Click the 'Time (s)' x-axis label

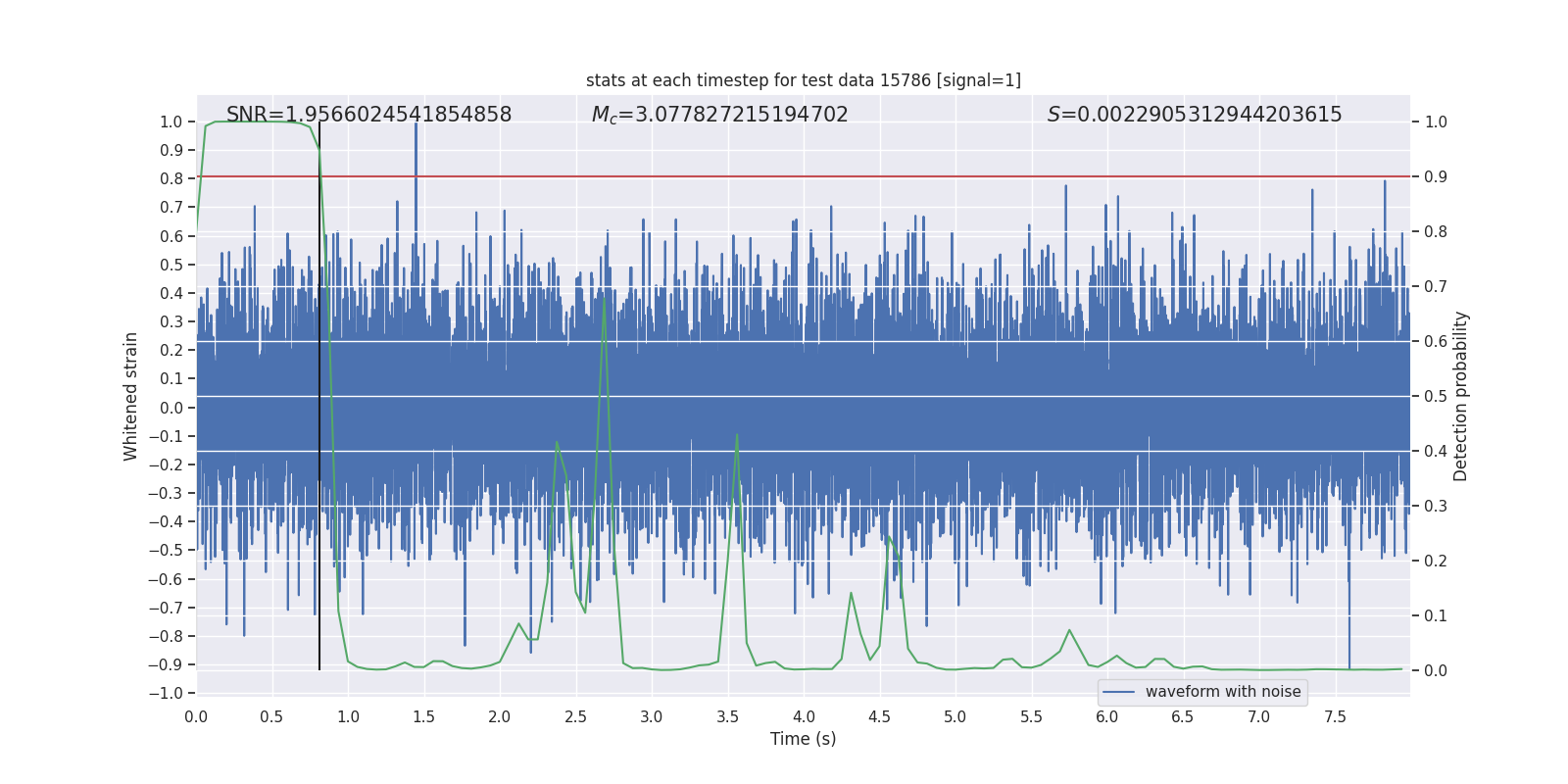(x=803, y=739)
